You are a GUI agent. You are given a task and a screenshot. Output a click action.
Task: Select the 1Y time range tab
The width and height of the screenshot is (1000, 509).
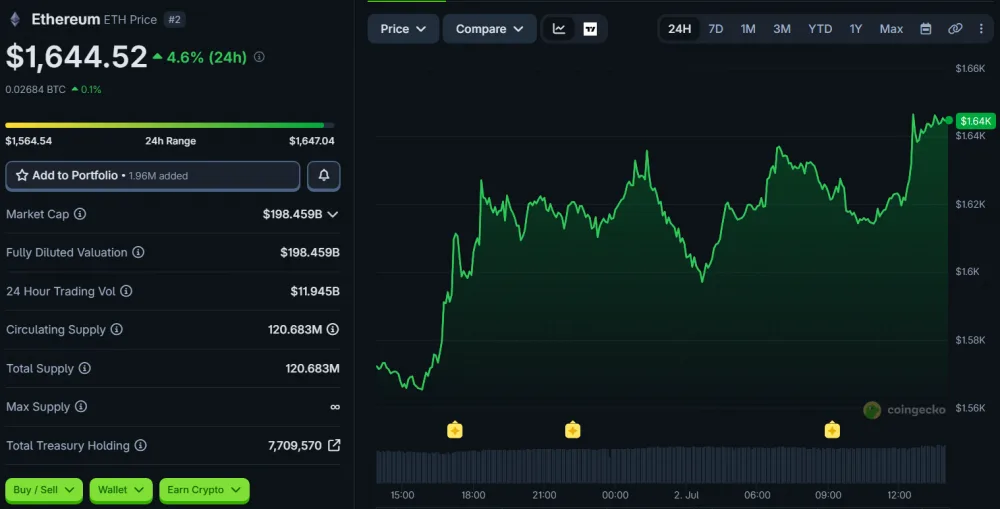coord(856,29)
